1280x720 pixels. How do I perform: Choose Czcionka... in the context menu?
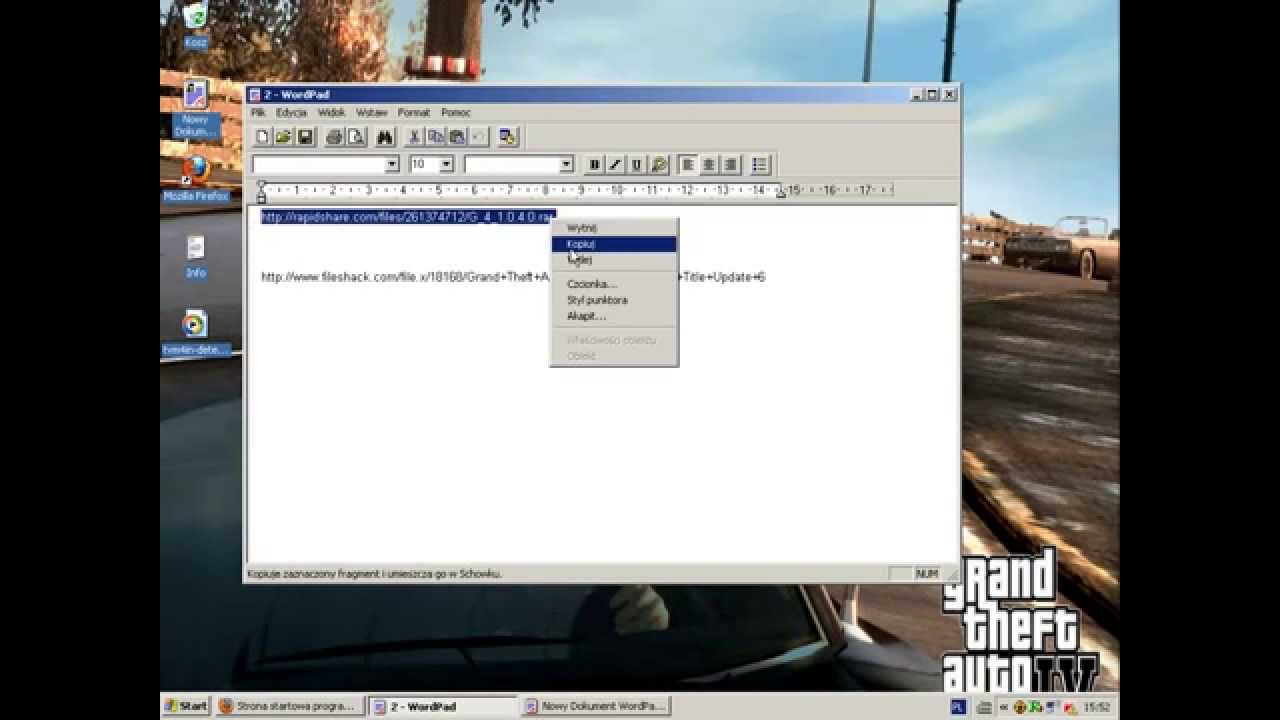(x=614, y=284)
